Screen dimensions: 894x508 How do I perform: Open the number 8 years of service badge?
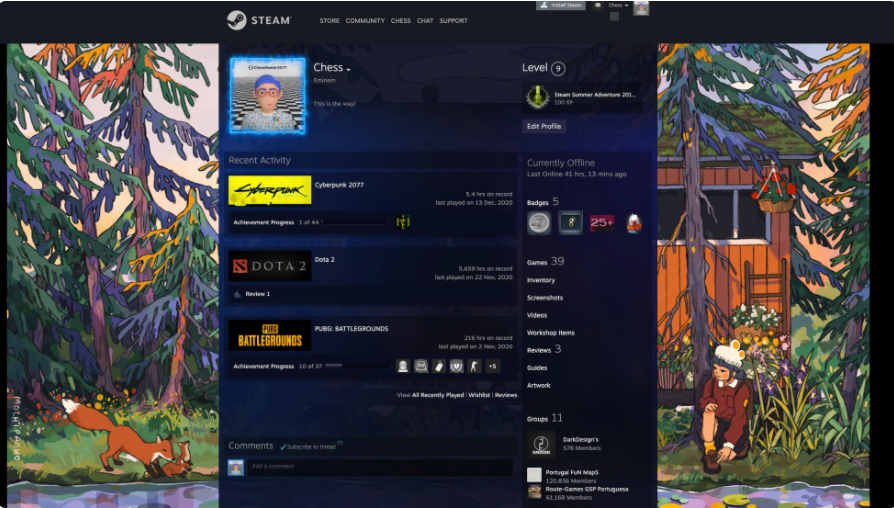[570, 222]
